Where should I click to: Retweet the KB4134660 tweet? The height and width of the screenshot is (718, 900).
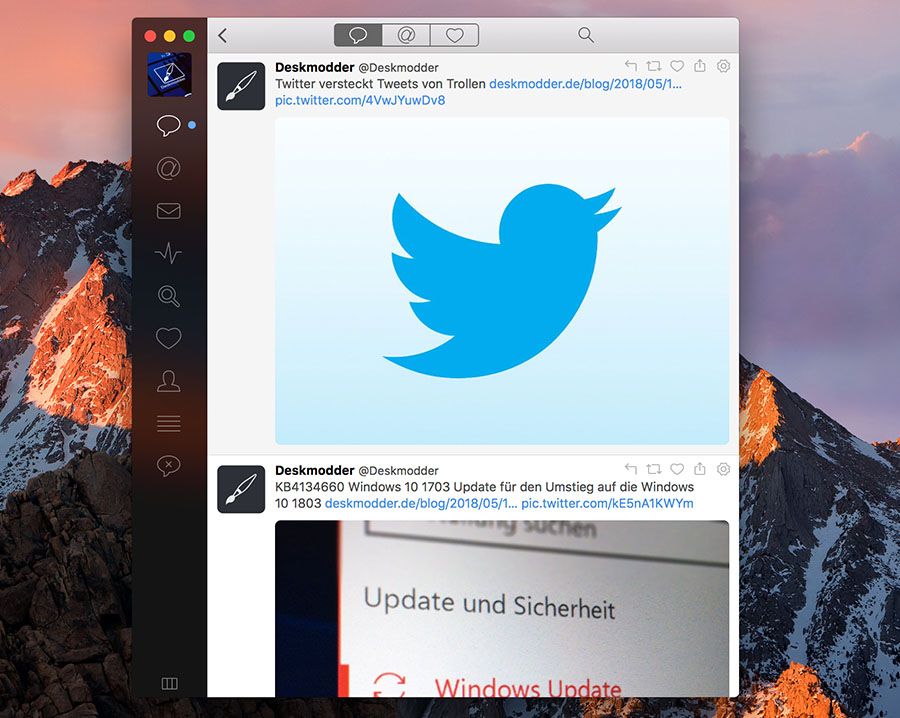tap(654, 469)
